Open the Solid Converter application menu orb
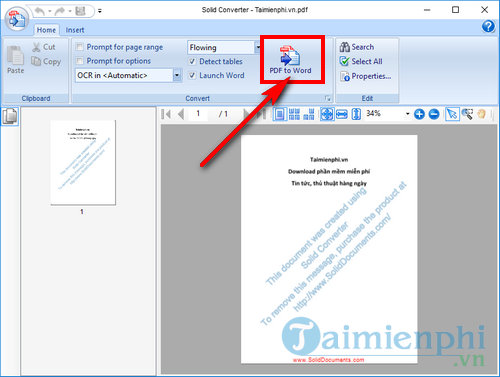This screenshot has width=500, height=377. (17, 19)
